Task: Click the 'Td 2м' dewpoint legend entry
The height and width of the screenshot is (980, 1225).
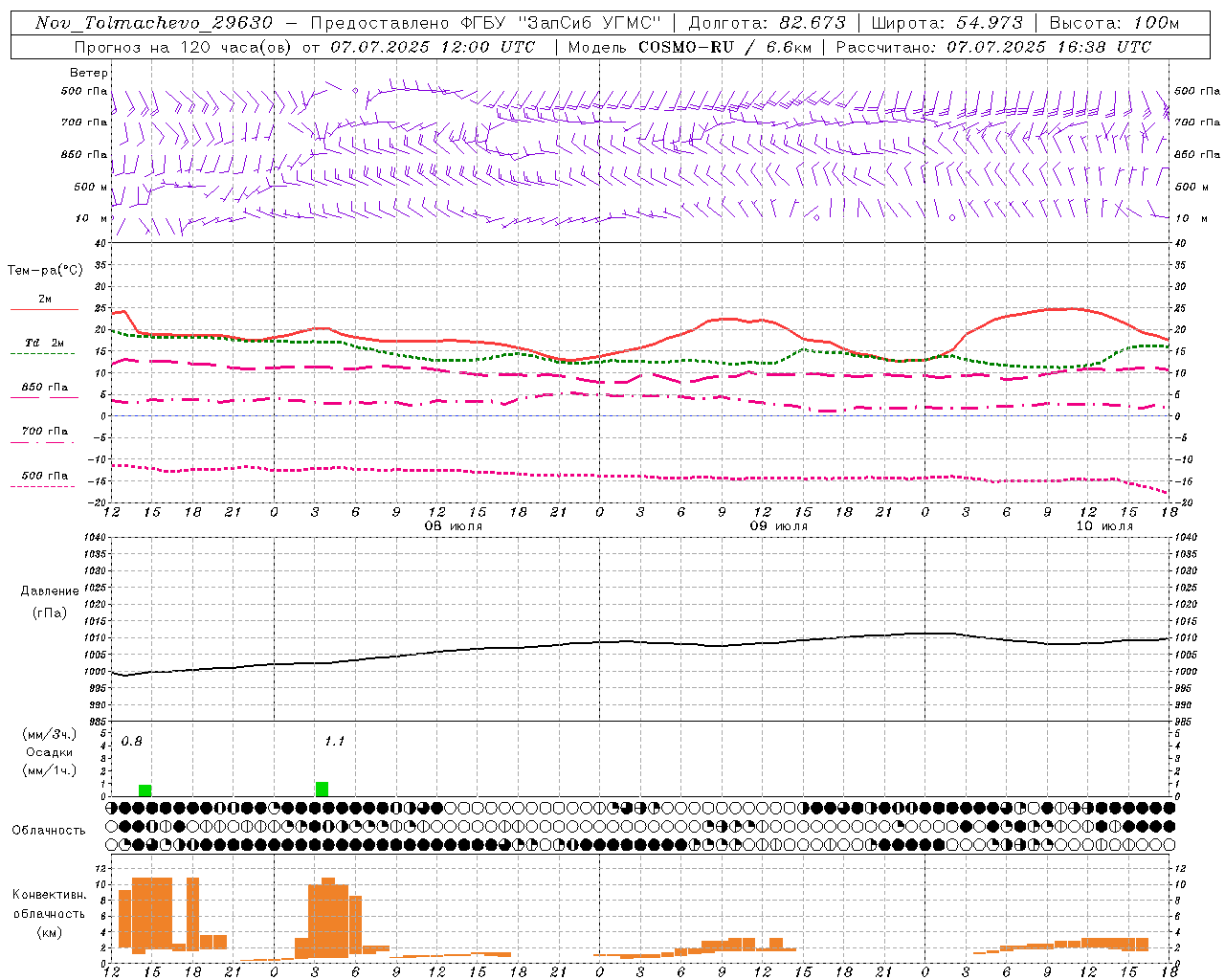Action: (45, 343)
